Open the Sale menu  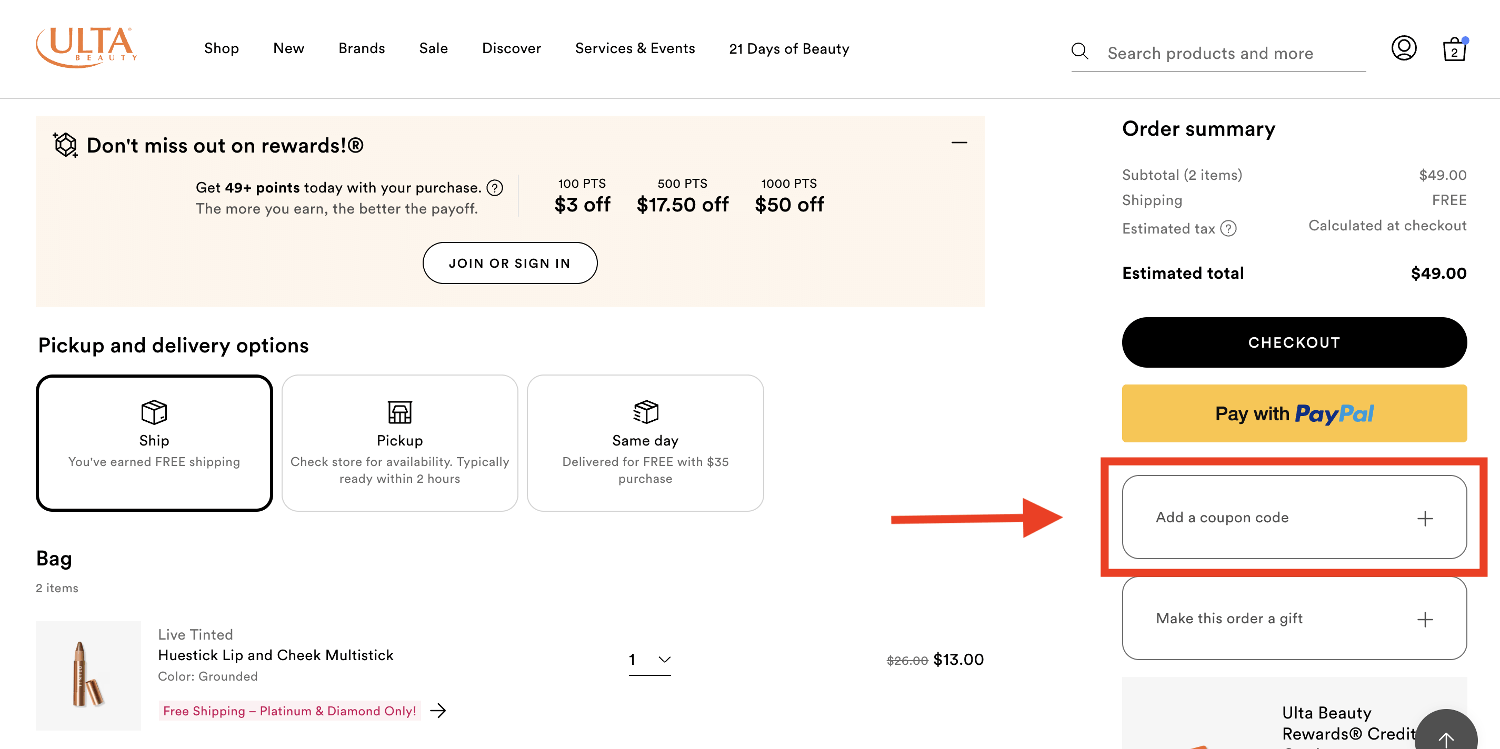(433, 48)
